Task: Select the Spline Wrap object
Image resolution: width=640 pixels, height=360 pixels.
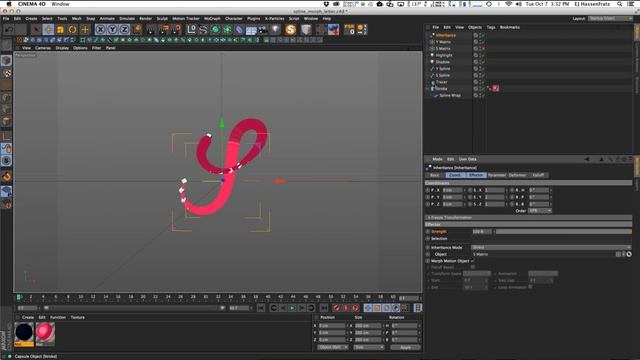Action: tap(450, 96)
